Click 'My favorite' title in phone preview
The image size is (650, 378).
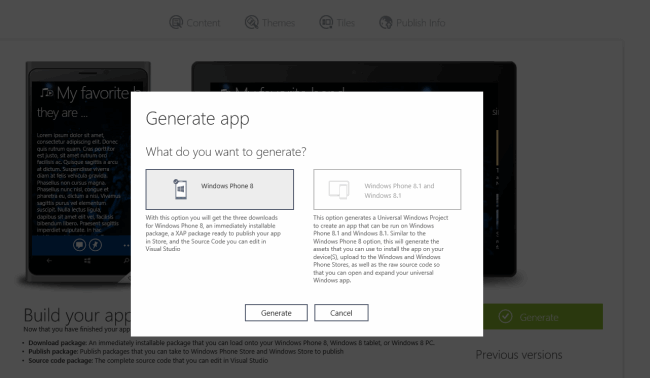[x=92, y=93]
